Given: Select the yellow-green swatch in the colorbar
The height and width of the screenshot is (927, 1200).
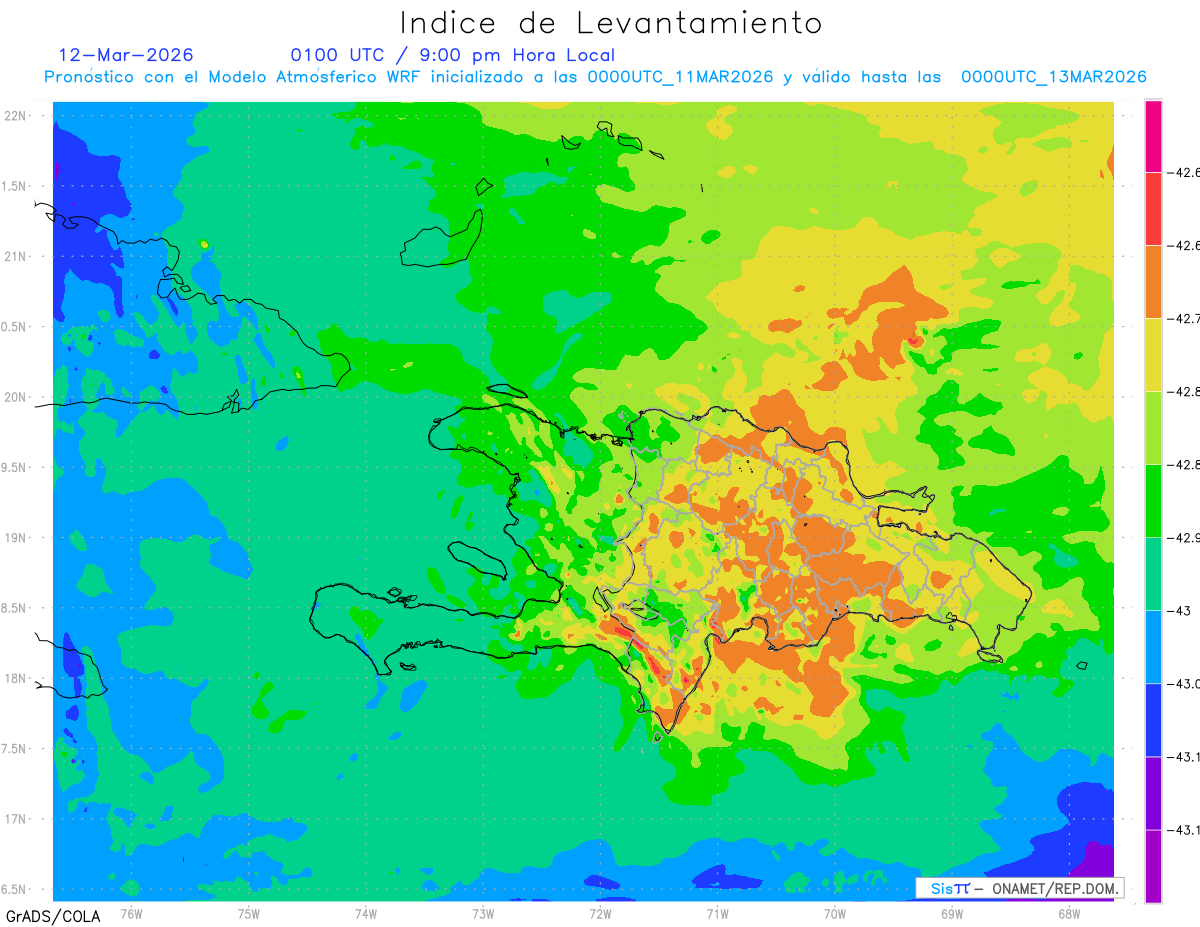Looking at the screenshot, I should [1153, 428].
